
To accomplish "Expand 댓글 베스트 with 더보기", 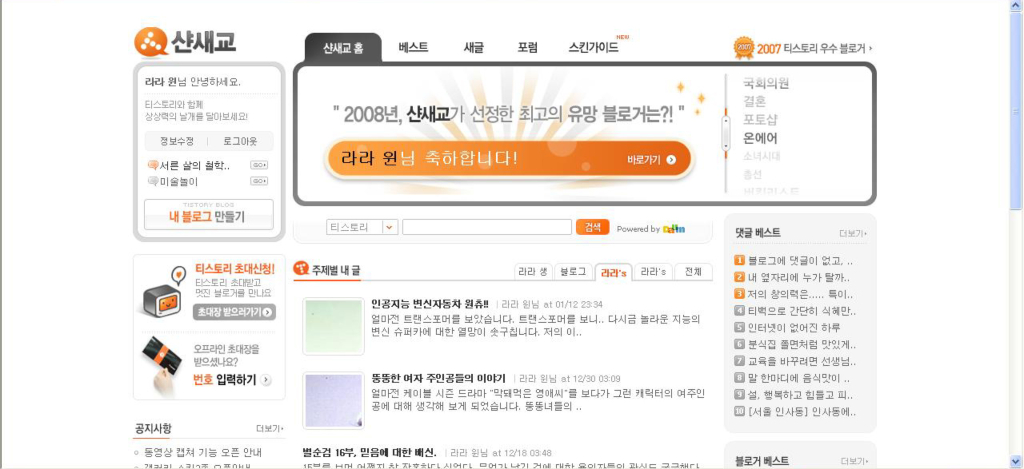I will click(853, 233).
